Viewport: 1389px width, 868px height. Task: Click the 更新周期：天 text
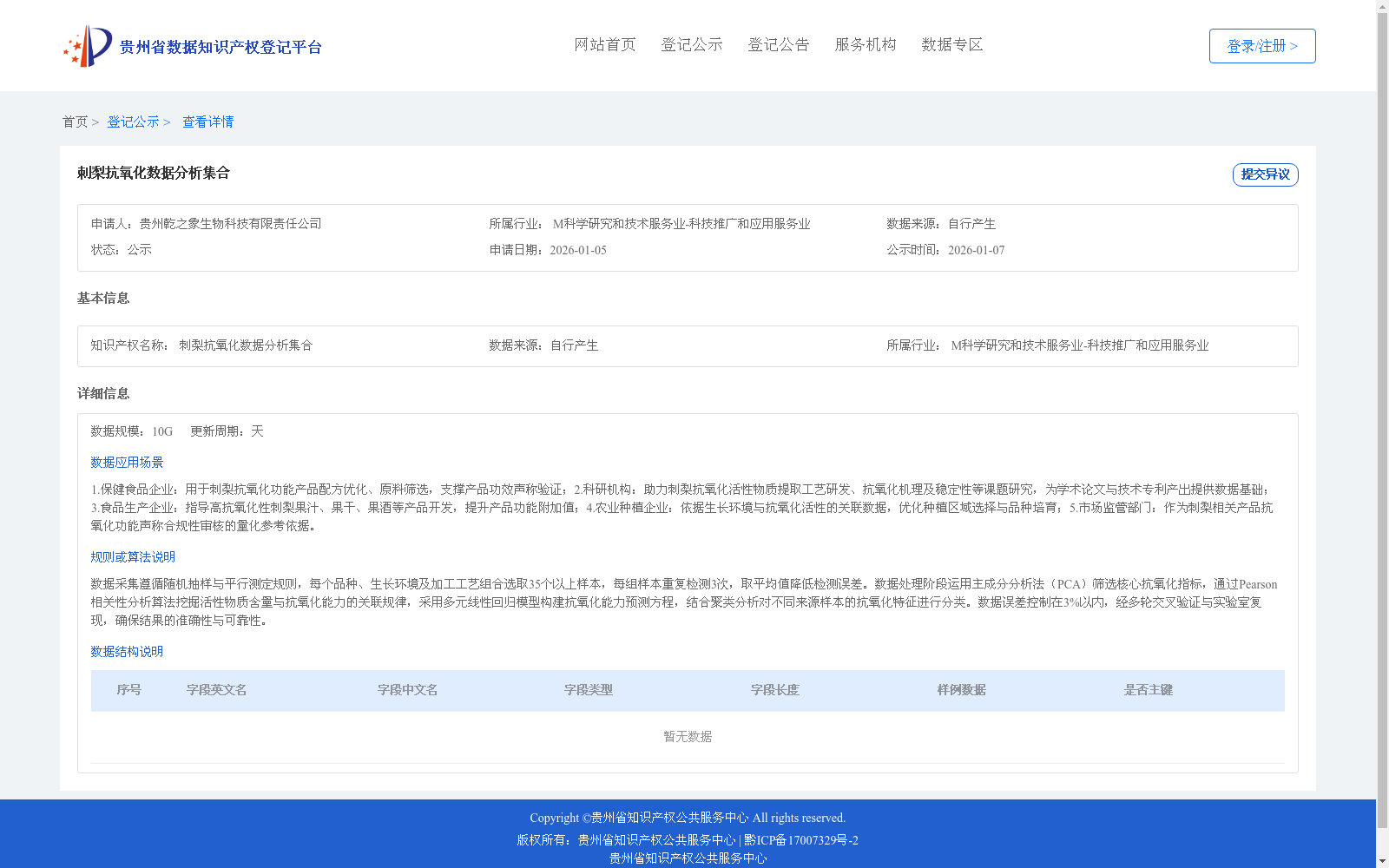pos(227,431)
